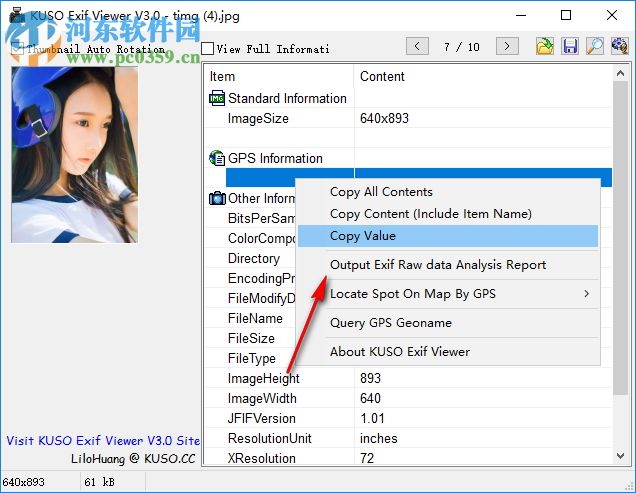
Task: Select the Other Information camera icon
Action: click(217, 198)
